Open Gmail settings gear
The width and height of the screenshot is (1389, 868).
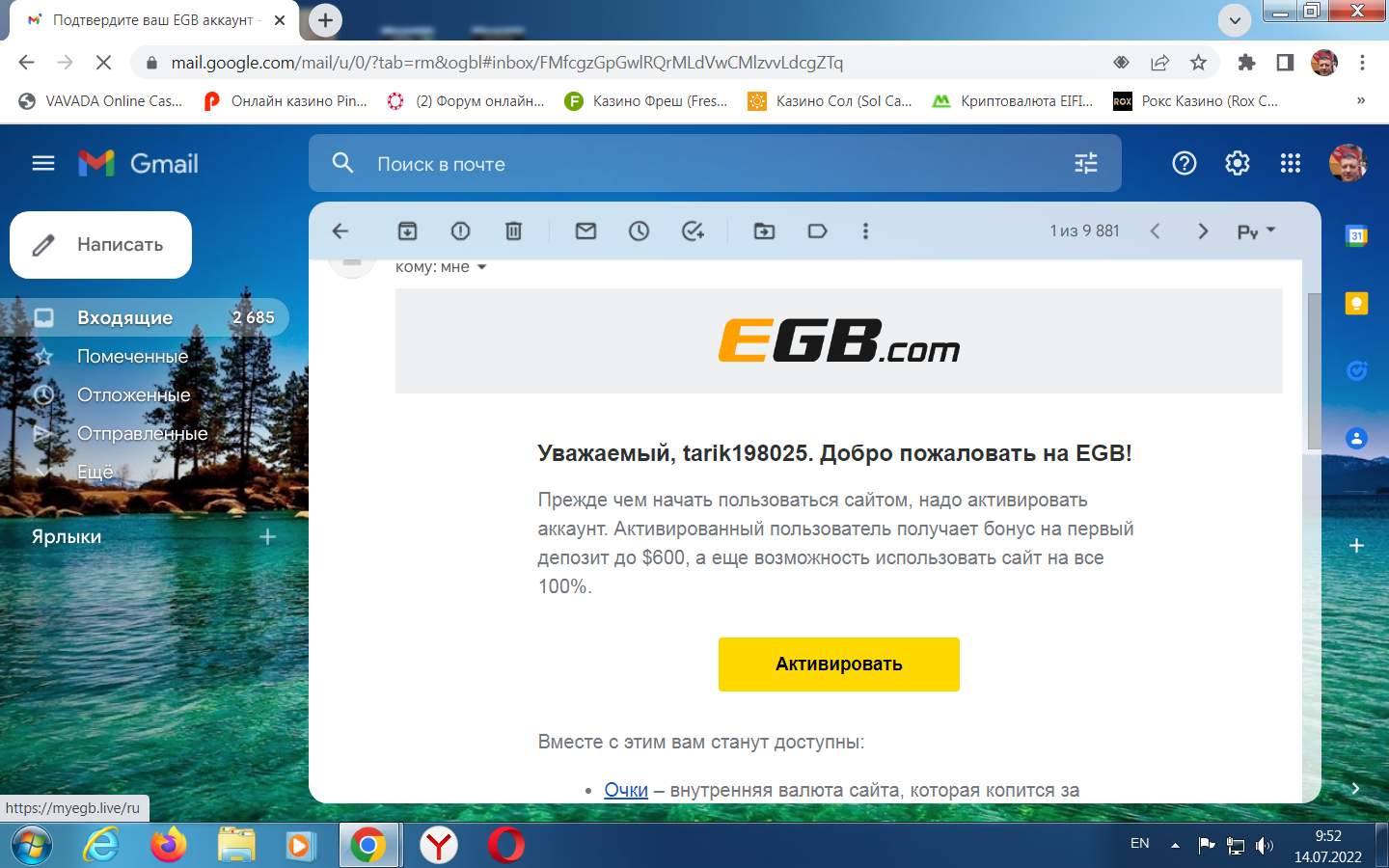1238,163
